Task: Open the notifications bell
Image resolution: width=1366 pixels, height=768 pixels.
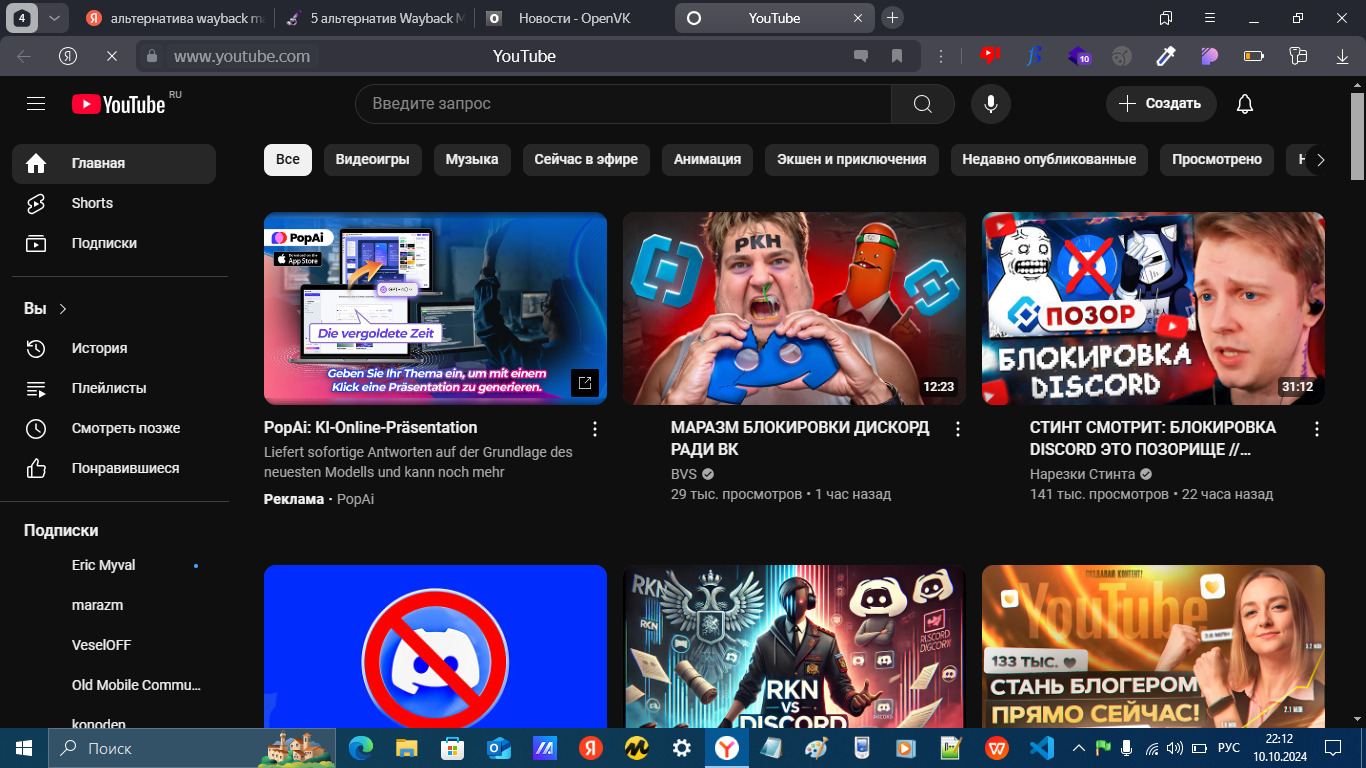Action: point(1244,104)
